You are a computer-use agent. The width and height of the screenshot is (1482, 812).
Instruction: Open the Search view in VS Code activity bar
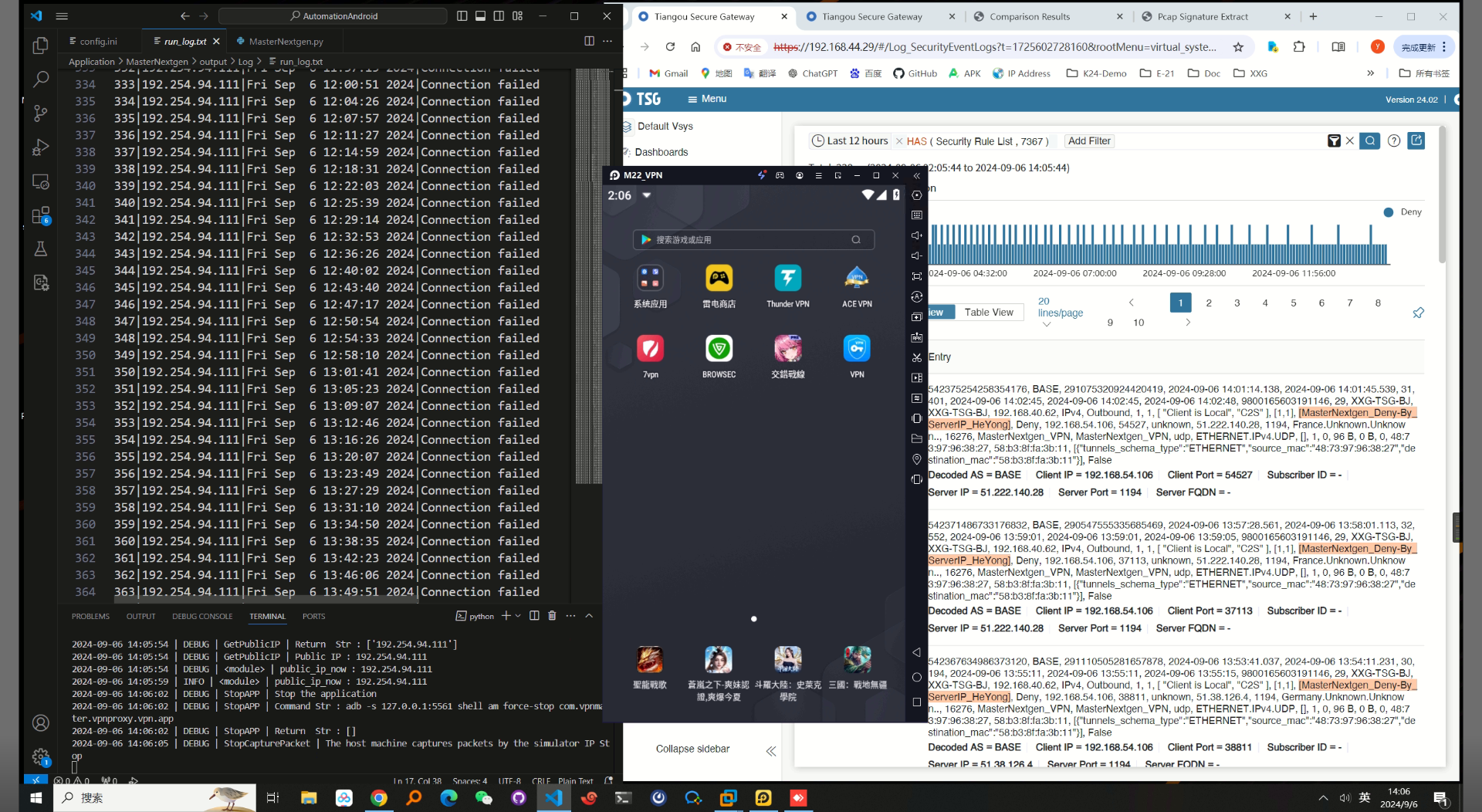[x=41, y=79]
